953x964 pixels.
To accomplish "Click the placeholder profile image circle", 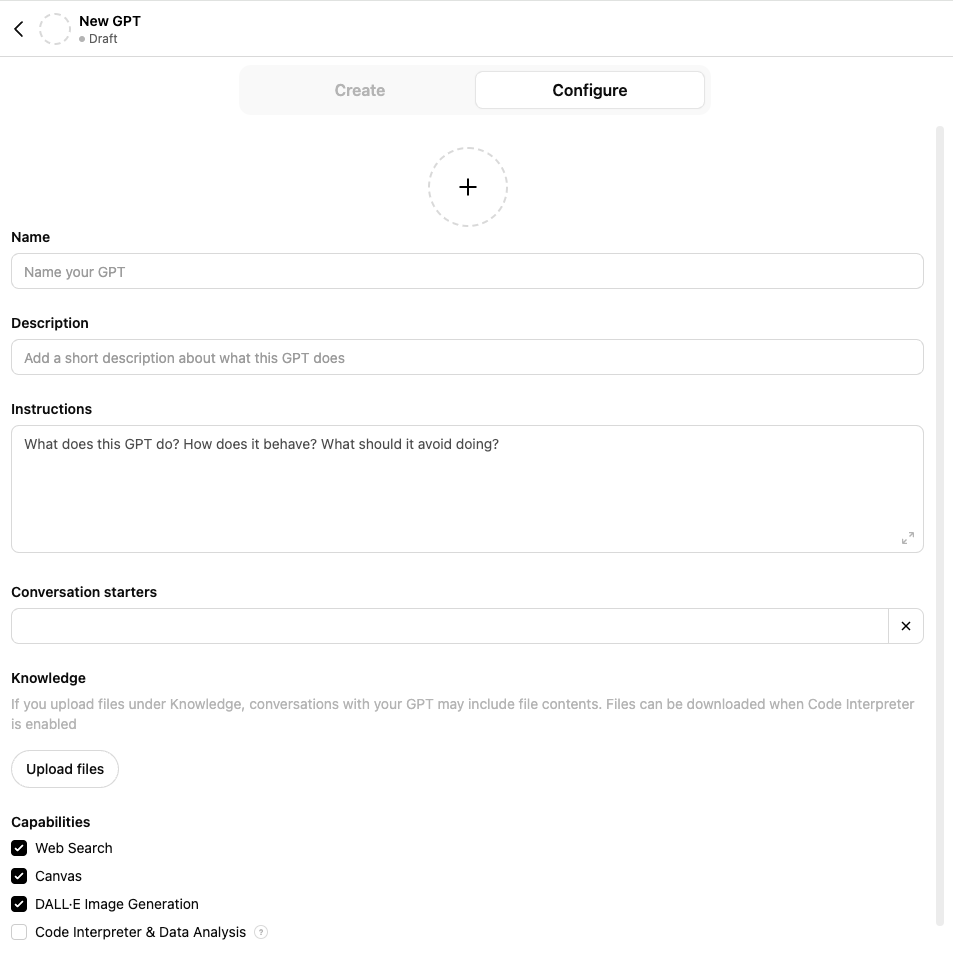I will 54,28.
